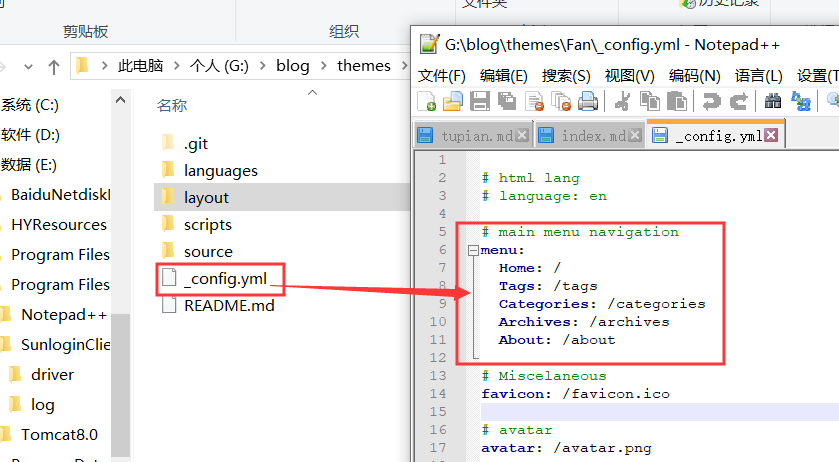Click the comment # language: en
This screenshot has width=839, height=462.
[544, 196]
